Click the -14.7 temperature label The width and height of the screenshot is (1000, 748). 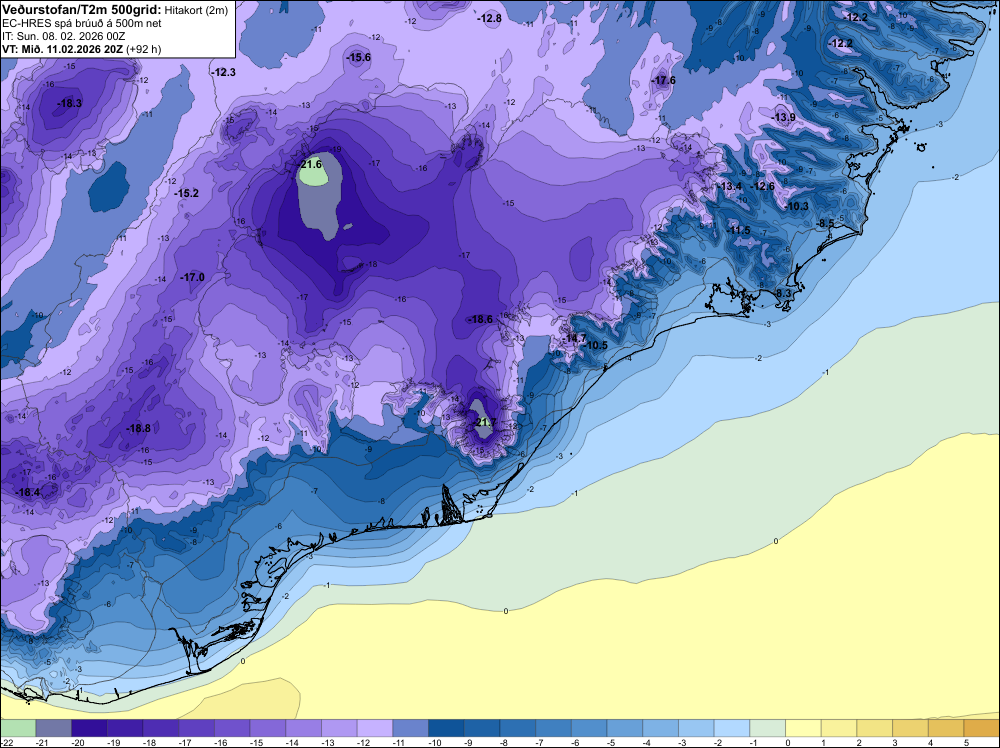click(x=574, y=338)
